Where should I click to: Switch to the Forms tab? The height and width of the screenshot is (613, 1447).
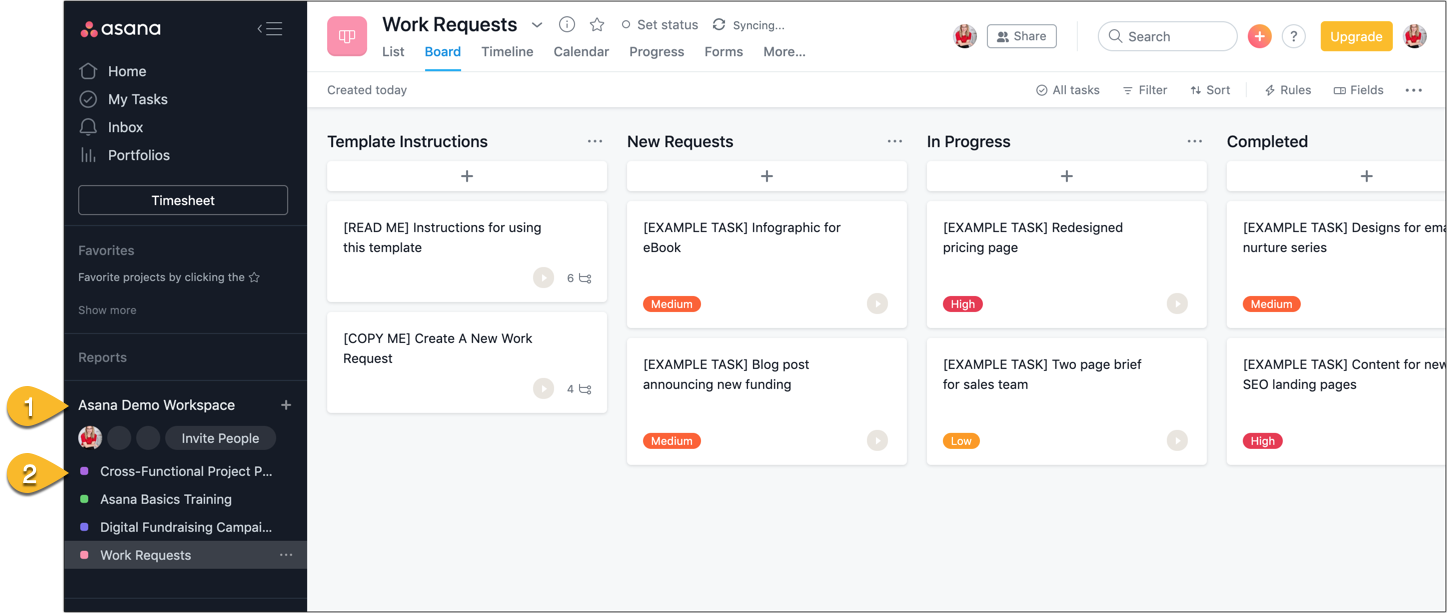tap(724, 52)
